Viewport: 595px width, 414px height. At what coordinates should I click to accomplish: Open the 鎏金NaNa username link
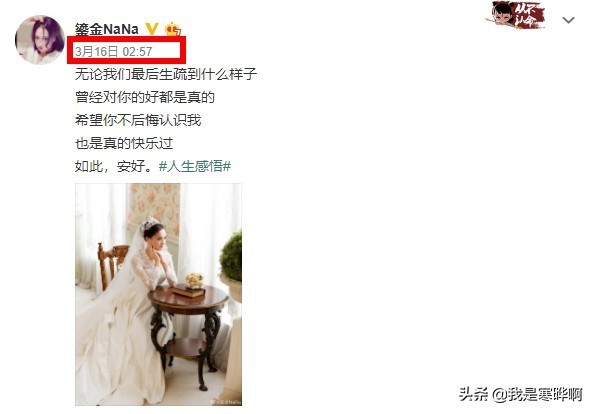click(x=107, y=29)
